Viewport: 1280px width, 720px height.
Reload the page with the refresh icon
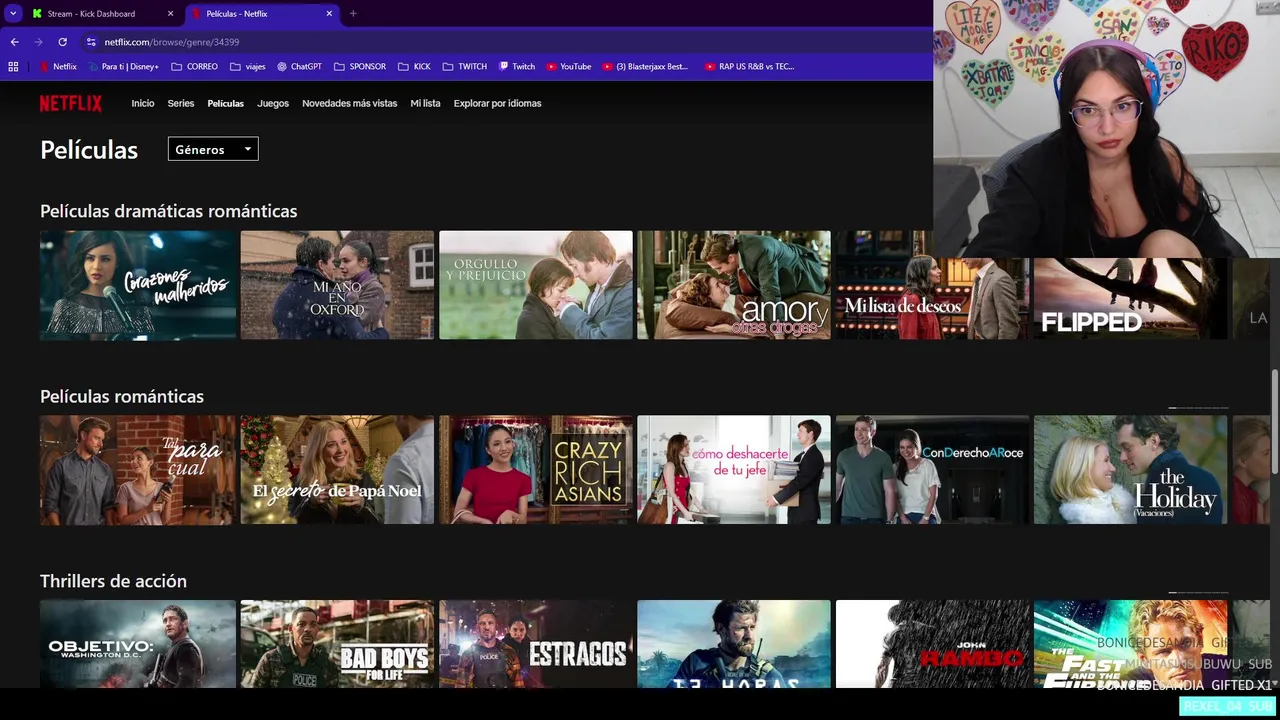(x=62, y=42)
